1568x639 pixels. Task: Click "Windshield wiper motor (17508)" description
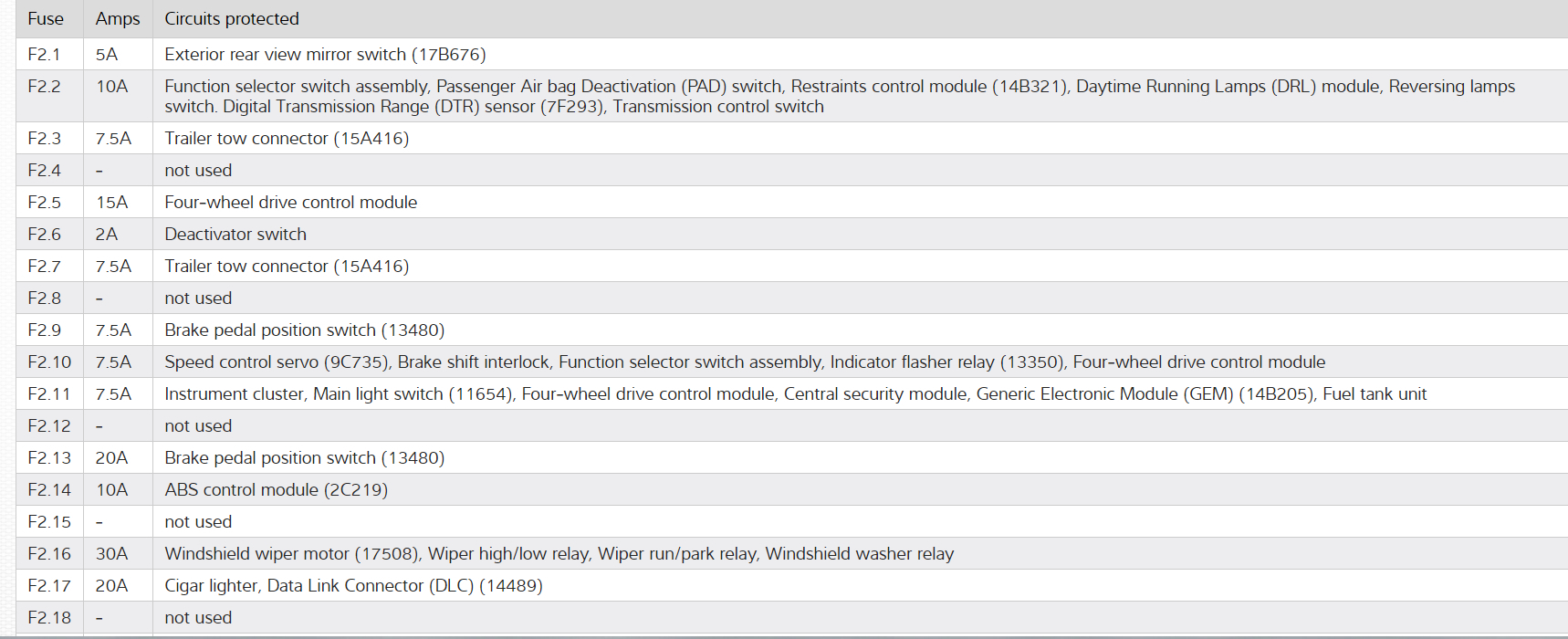(x=292, y=554)
